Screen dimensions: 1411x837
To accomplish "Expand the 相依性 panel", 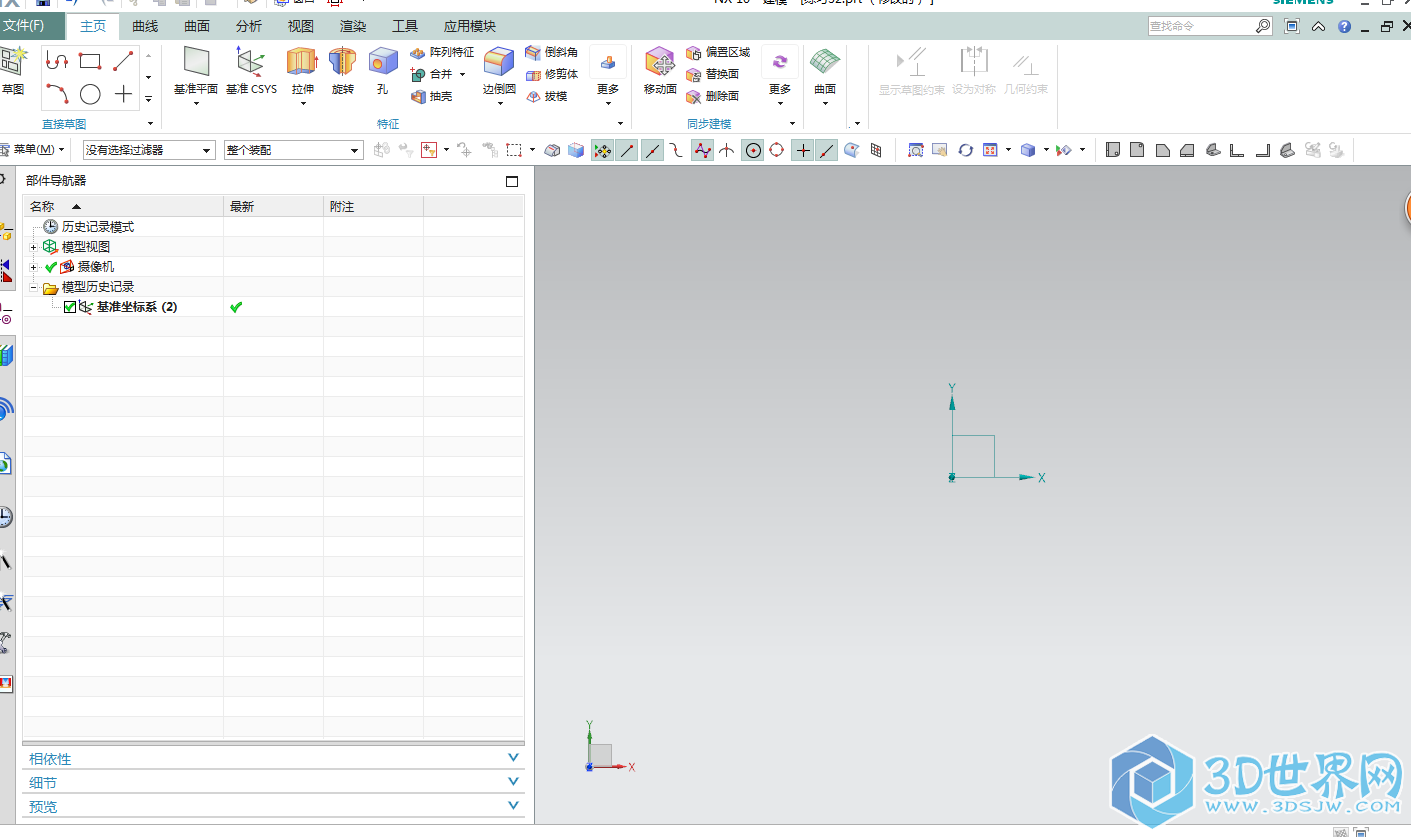I will 273,759.
